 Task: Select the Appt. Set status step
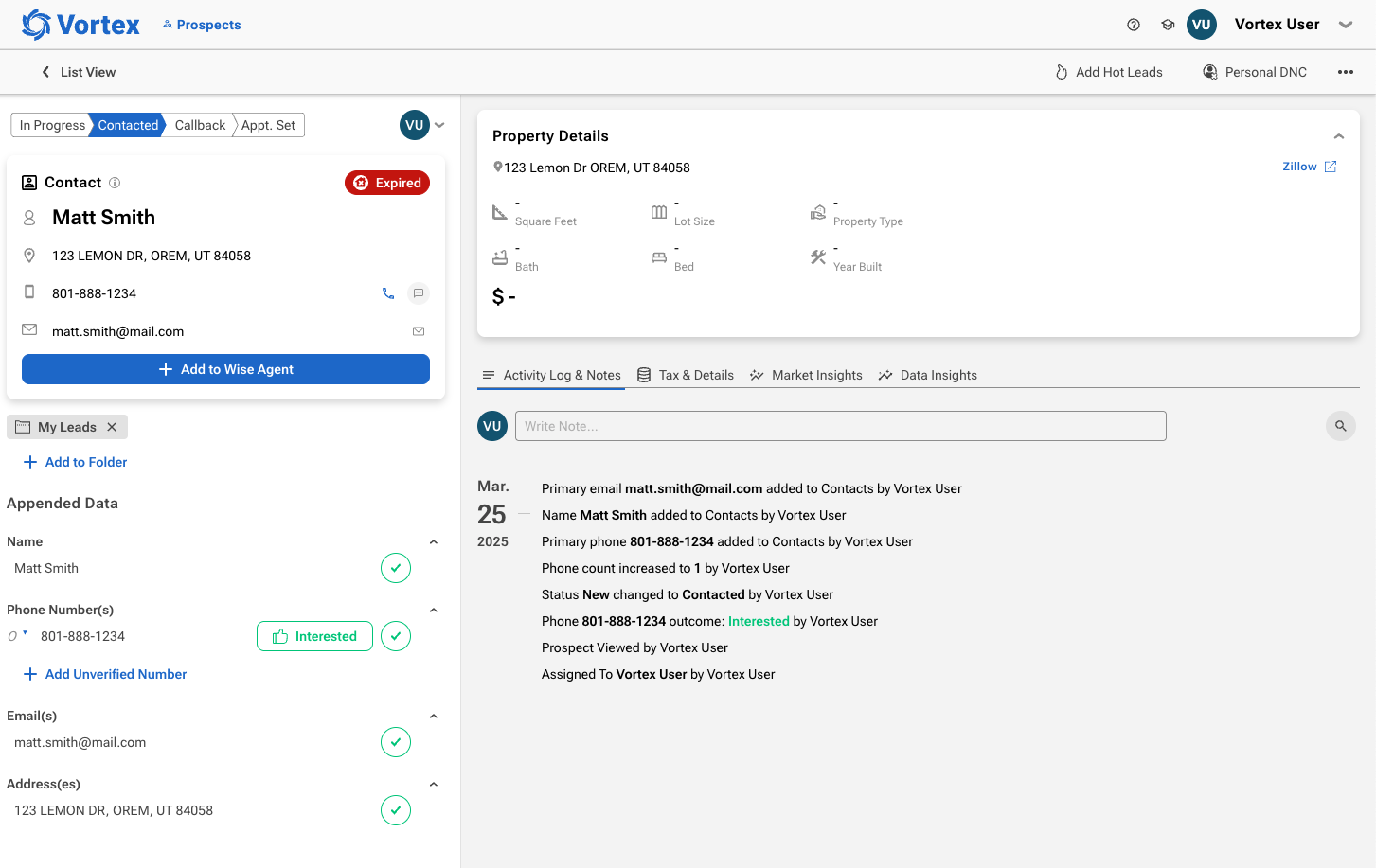(x=269, y=125)
